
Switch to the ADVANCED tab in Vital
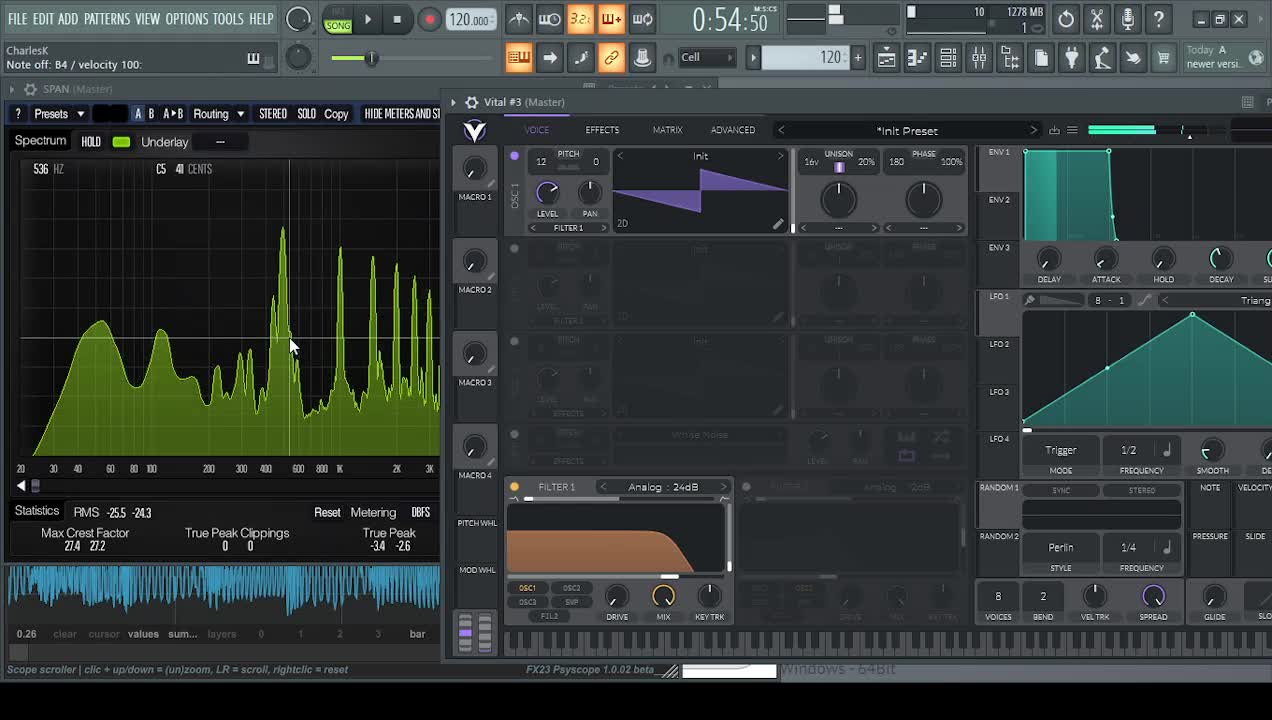tap(733, 130)
